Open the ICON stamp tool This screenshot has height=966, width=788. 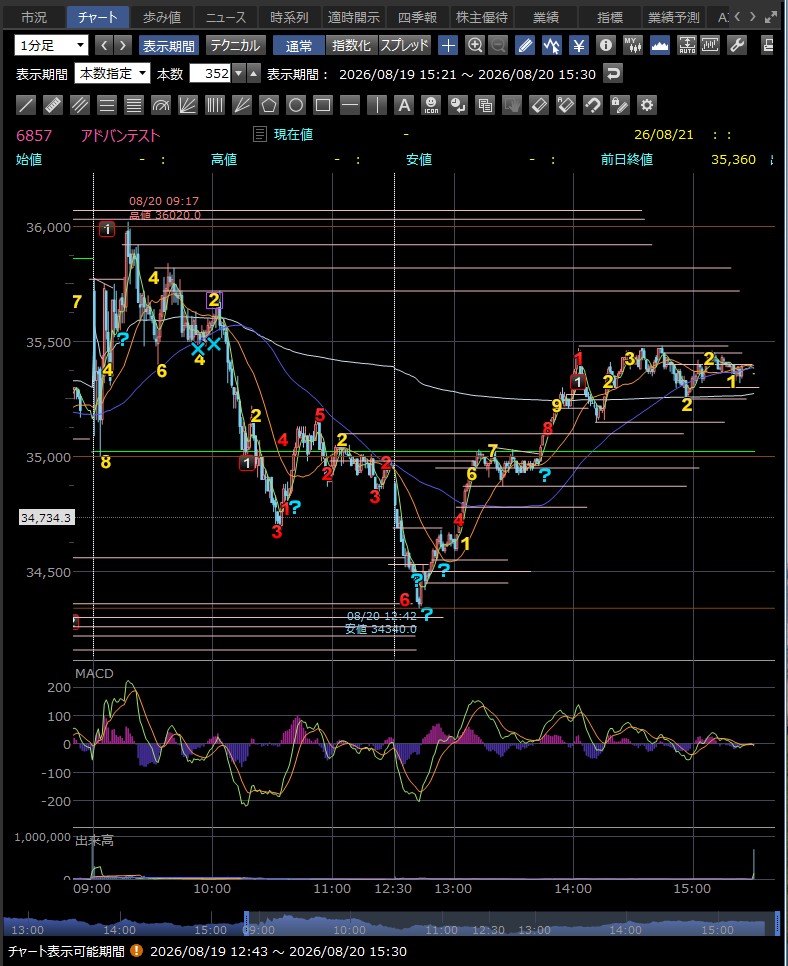tap(431, 105)
